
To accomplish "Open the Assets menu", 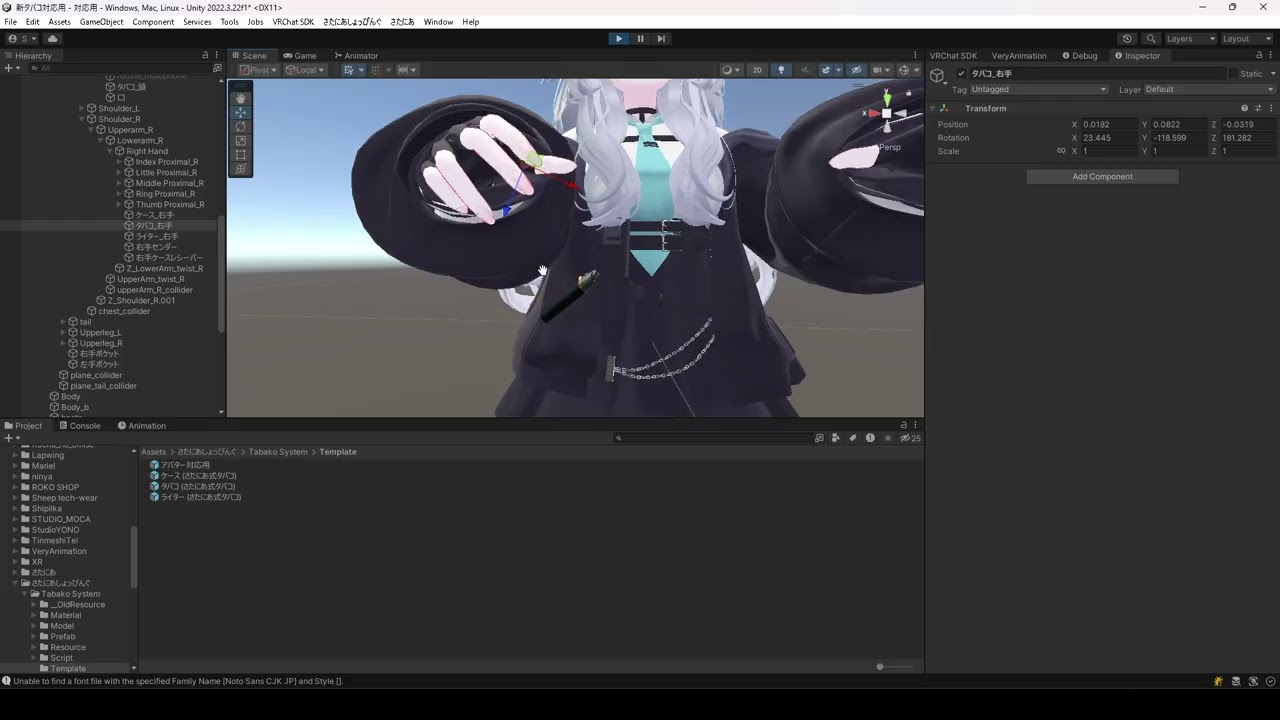I will click(x=59, y=22).
